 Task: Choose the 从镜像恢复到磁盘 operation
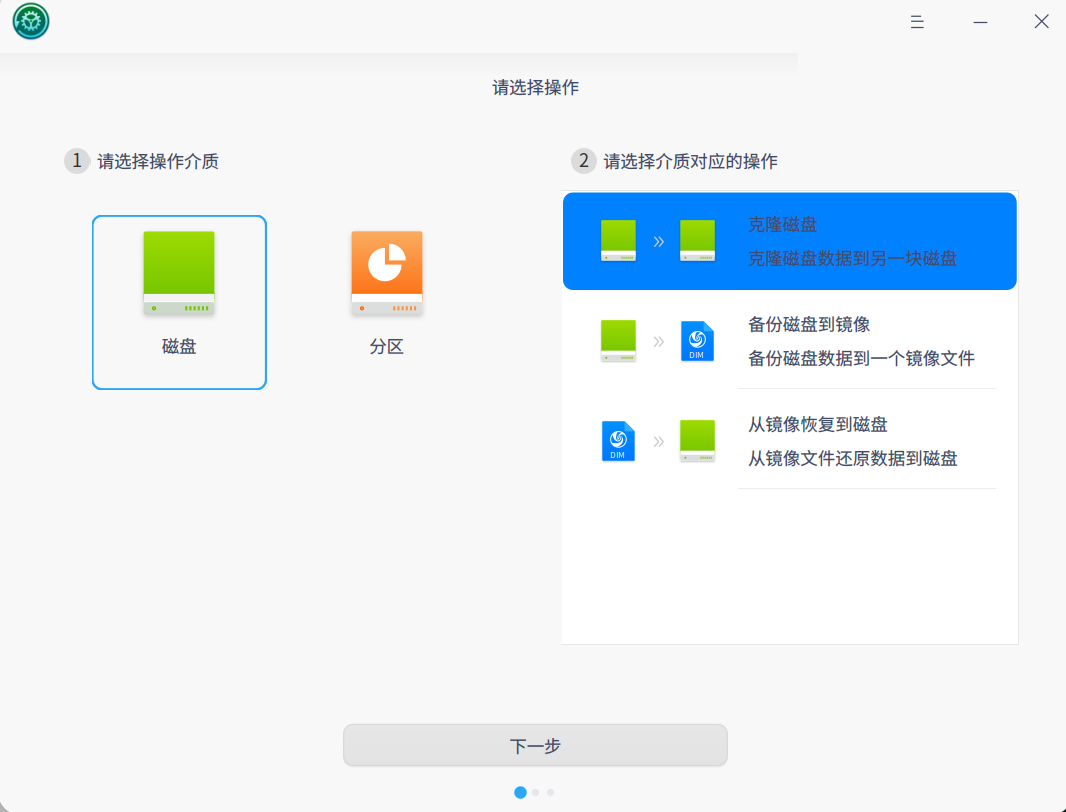click(x=790, y=441)
